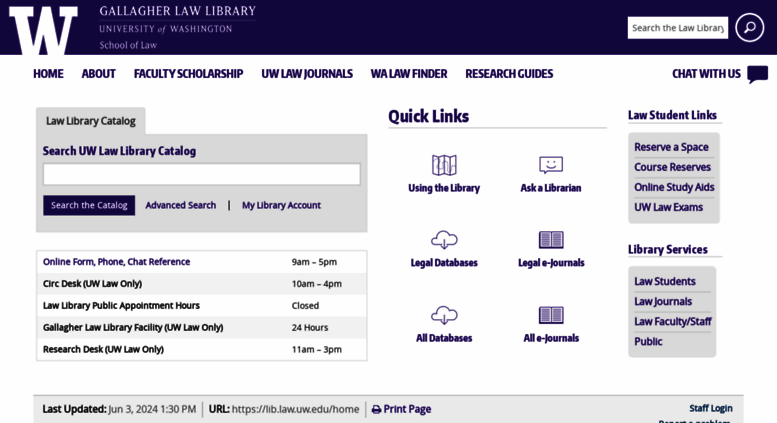777x423 pixels.
Task: Click the map icon for Using the Library
Action: [444, 165]
